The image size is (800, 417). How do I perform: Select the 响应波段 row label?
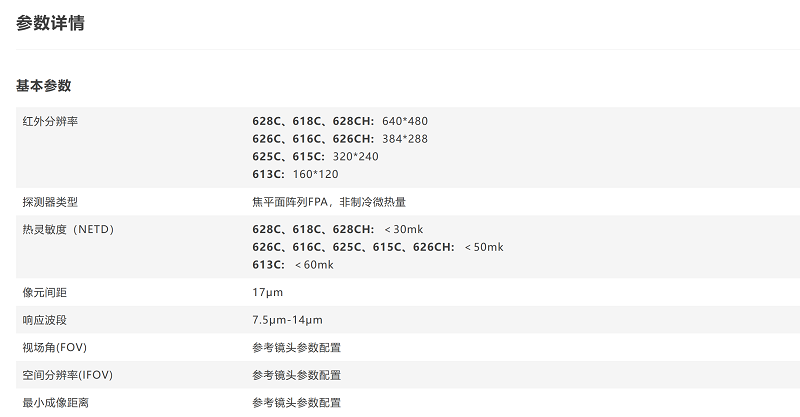[44, 320]
